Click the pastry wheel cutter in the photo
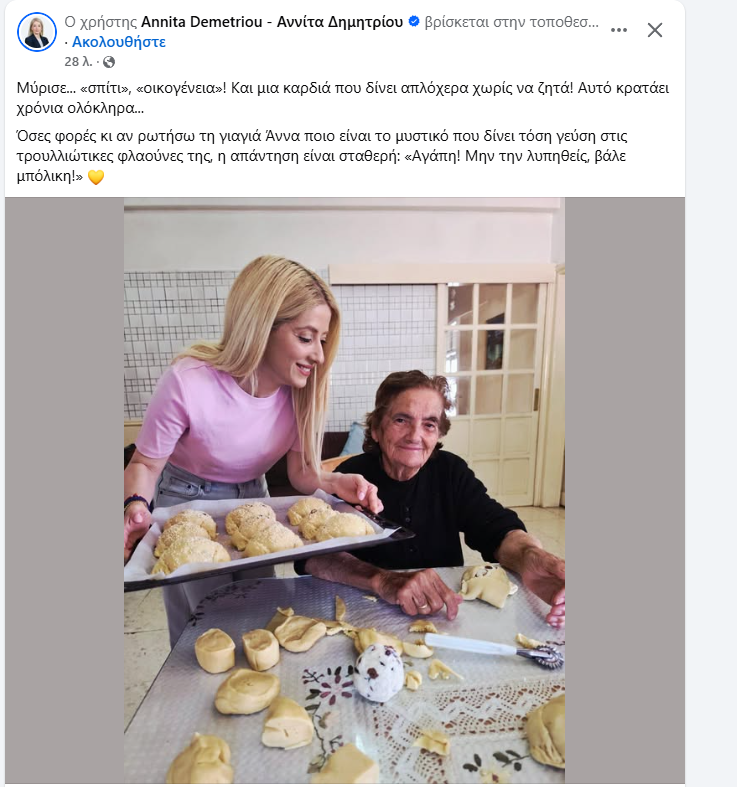This screenshot has width=737, height=787. click(494, 649)
